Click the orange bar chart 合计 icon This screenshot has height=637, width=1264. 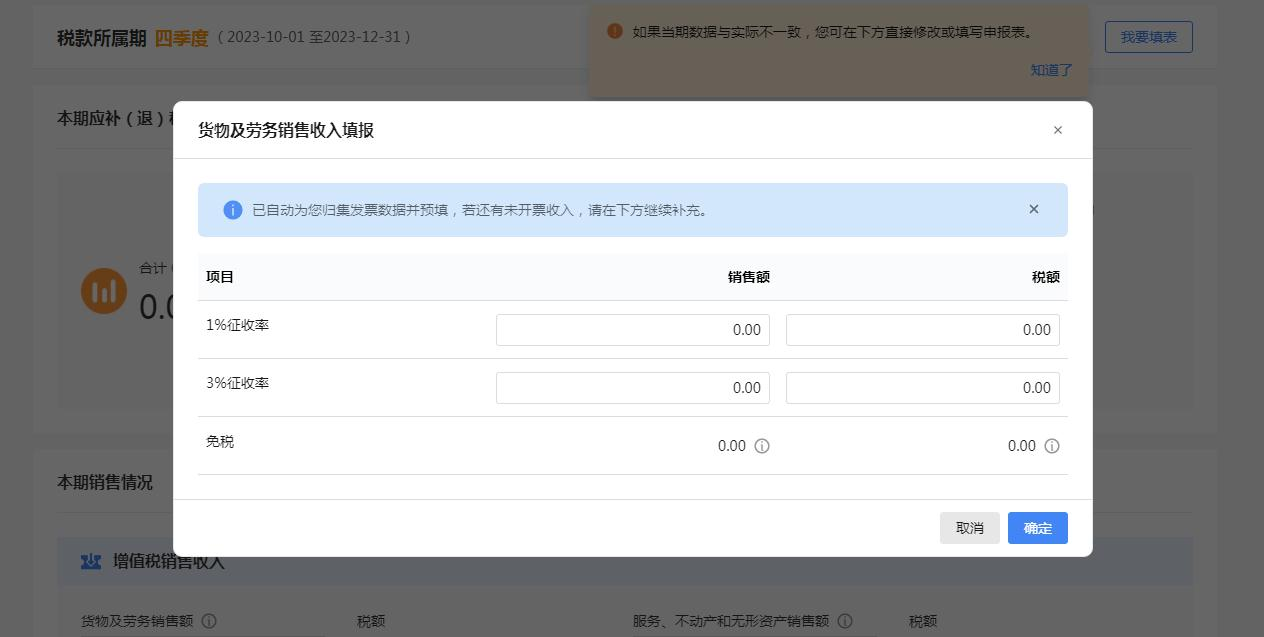[104, 291]
